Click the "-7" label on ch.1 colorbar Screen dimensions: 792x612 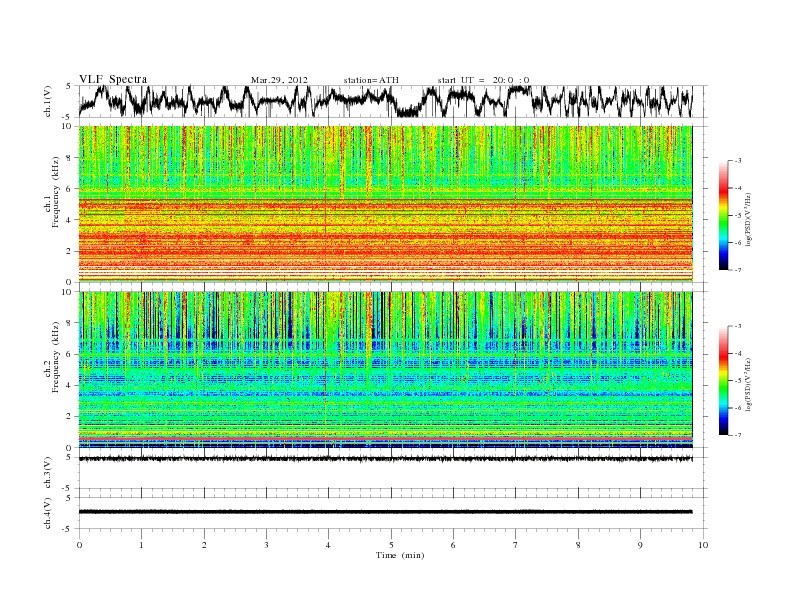tap(738, 270)
